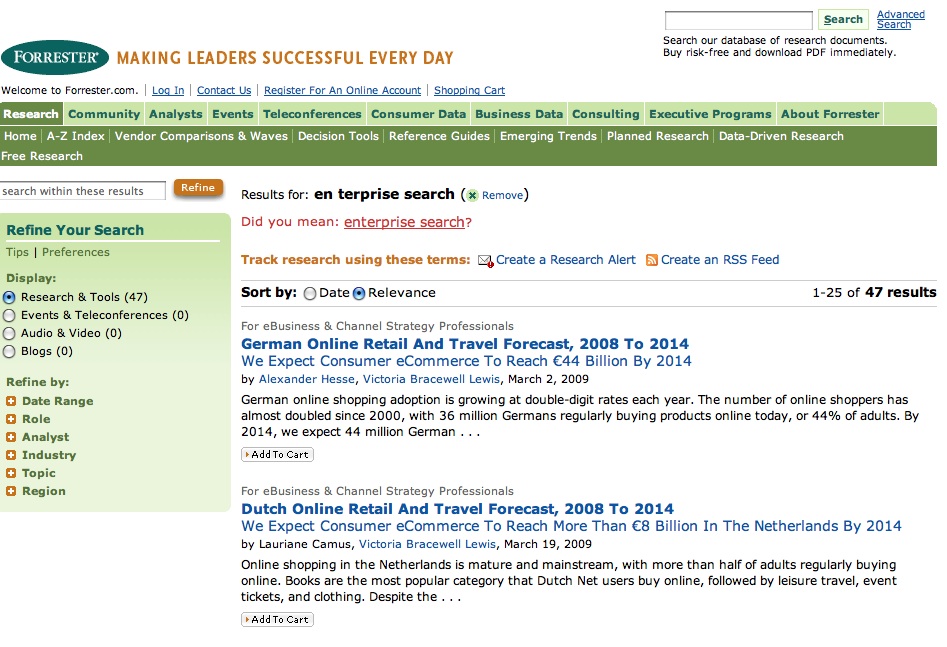Open Victoria Bracewell Lewis link in Dutch report
This screenshot has width=947, height=647.
pyautogui.click(x=427, y=544)
